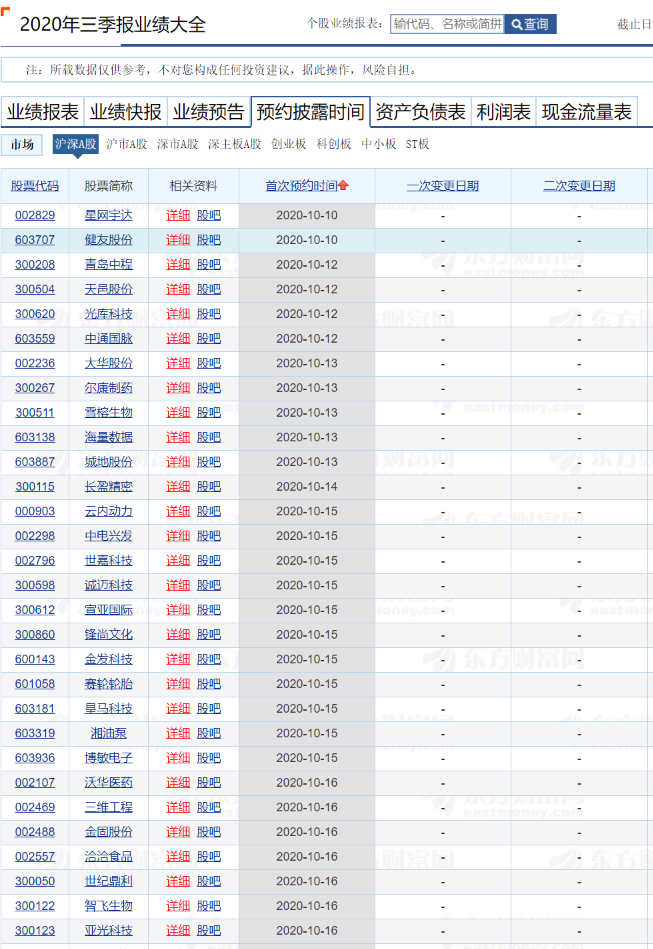Image resolution: width=653 pixels, height=949 pixels.
Task: Open 股吧 forum for 青岛中程
Action: (209, 265)
